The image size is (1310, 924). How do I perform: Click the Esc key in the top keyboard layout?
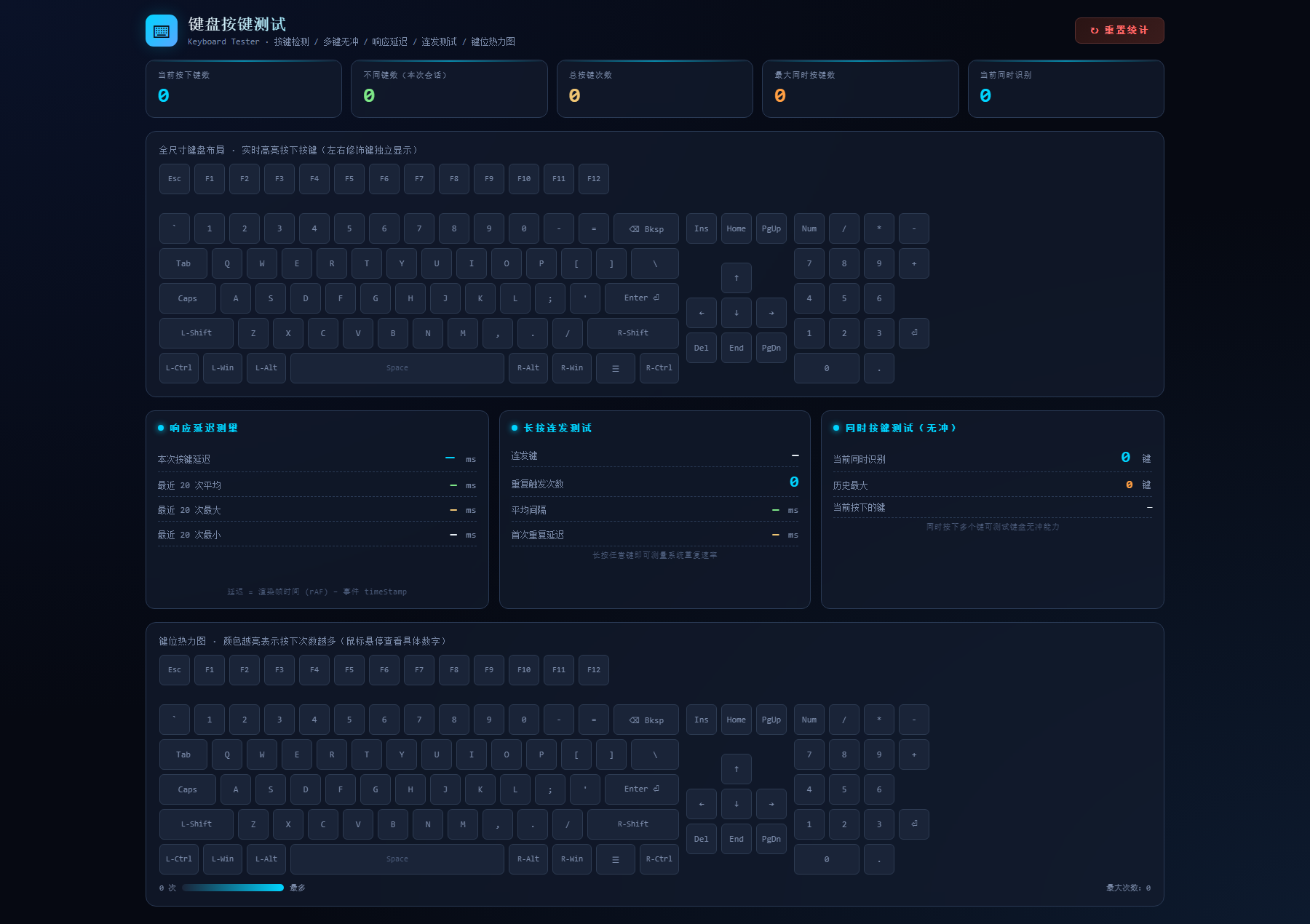tap(175, 179)
